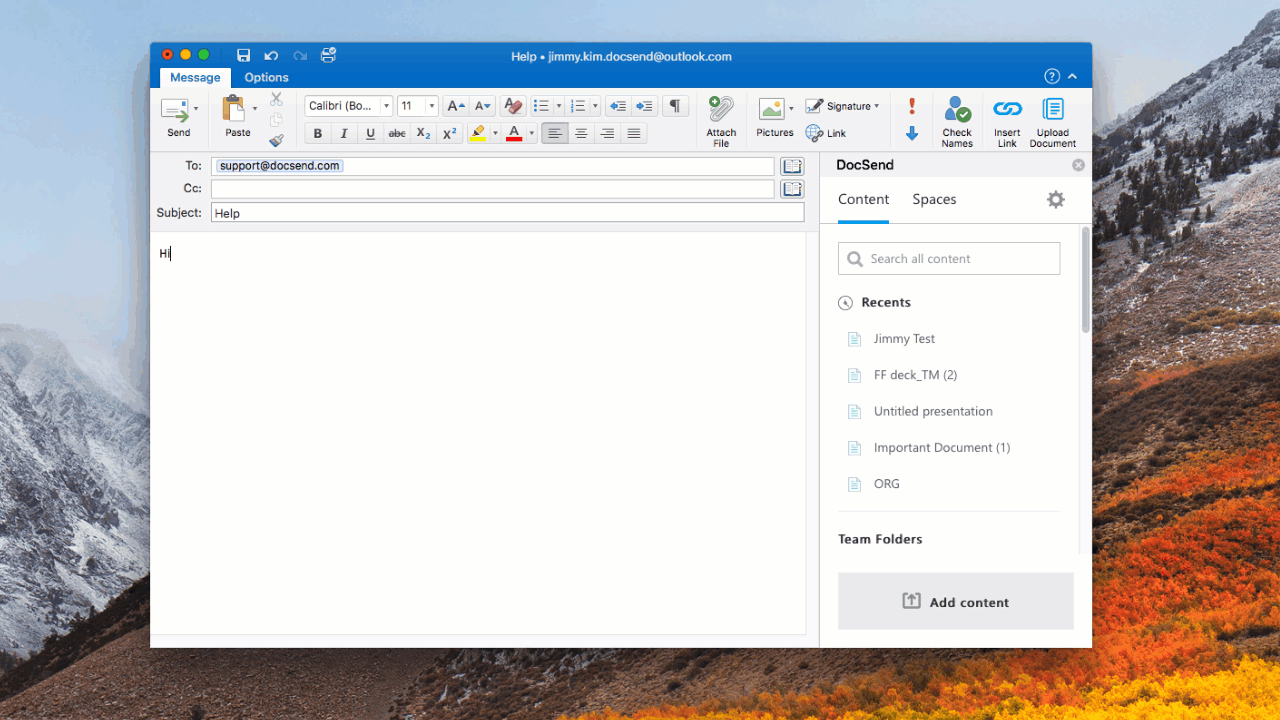Undo the last action
Image resolution: width=1280 pixels, height=720 pixels.
(271, 56)
